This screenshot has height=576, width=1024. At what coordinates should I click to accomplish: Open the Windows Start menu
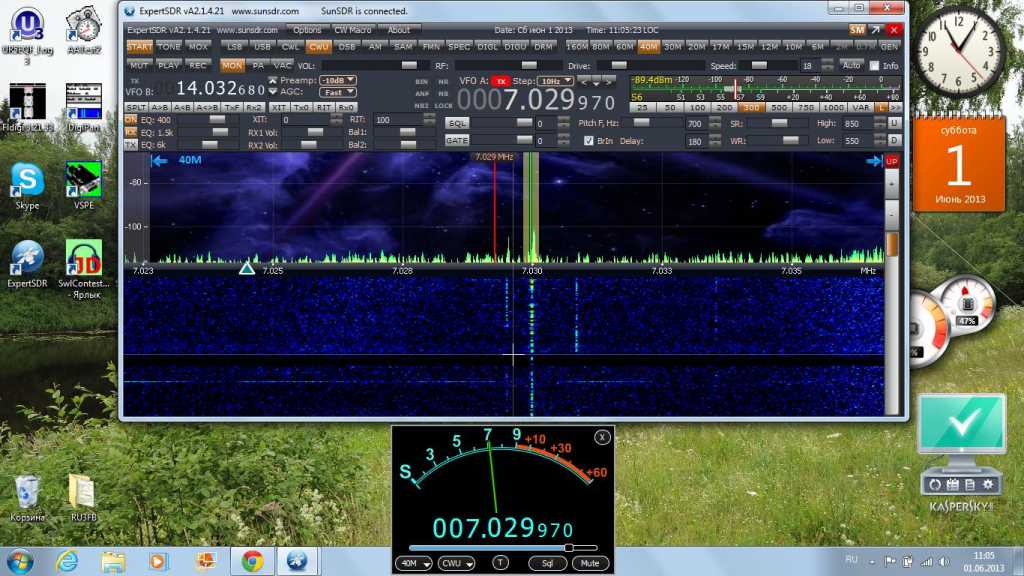tap(20, 561)
